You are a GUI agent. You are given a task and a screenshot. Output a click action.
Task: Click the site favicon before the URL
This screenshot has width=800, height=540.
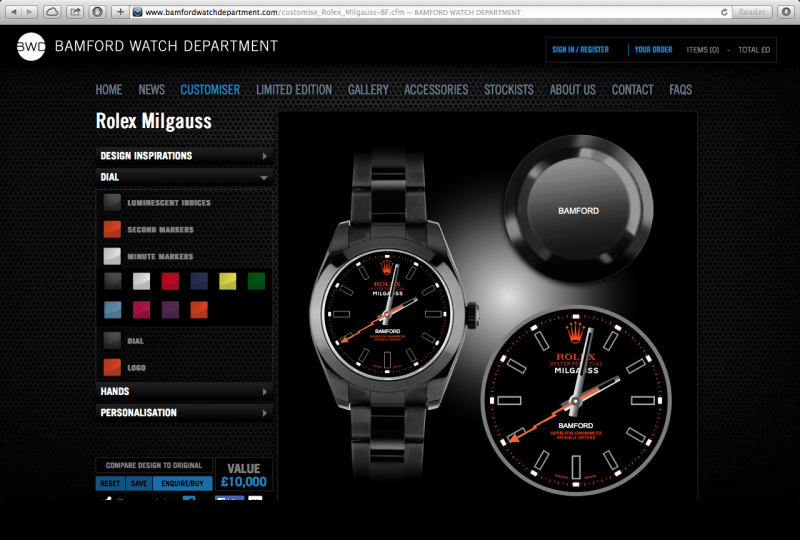(x=137, y=12)
